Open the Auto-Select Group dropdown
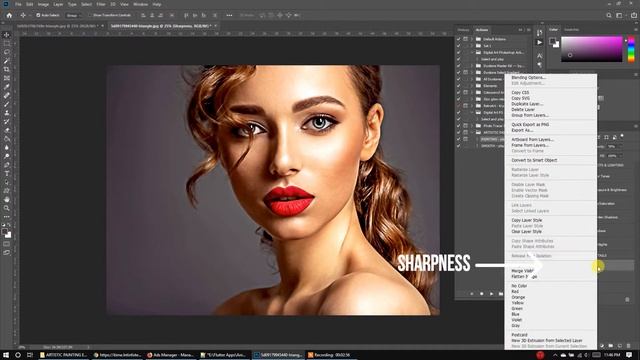640x360 pixels. [73, 15]
